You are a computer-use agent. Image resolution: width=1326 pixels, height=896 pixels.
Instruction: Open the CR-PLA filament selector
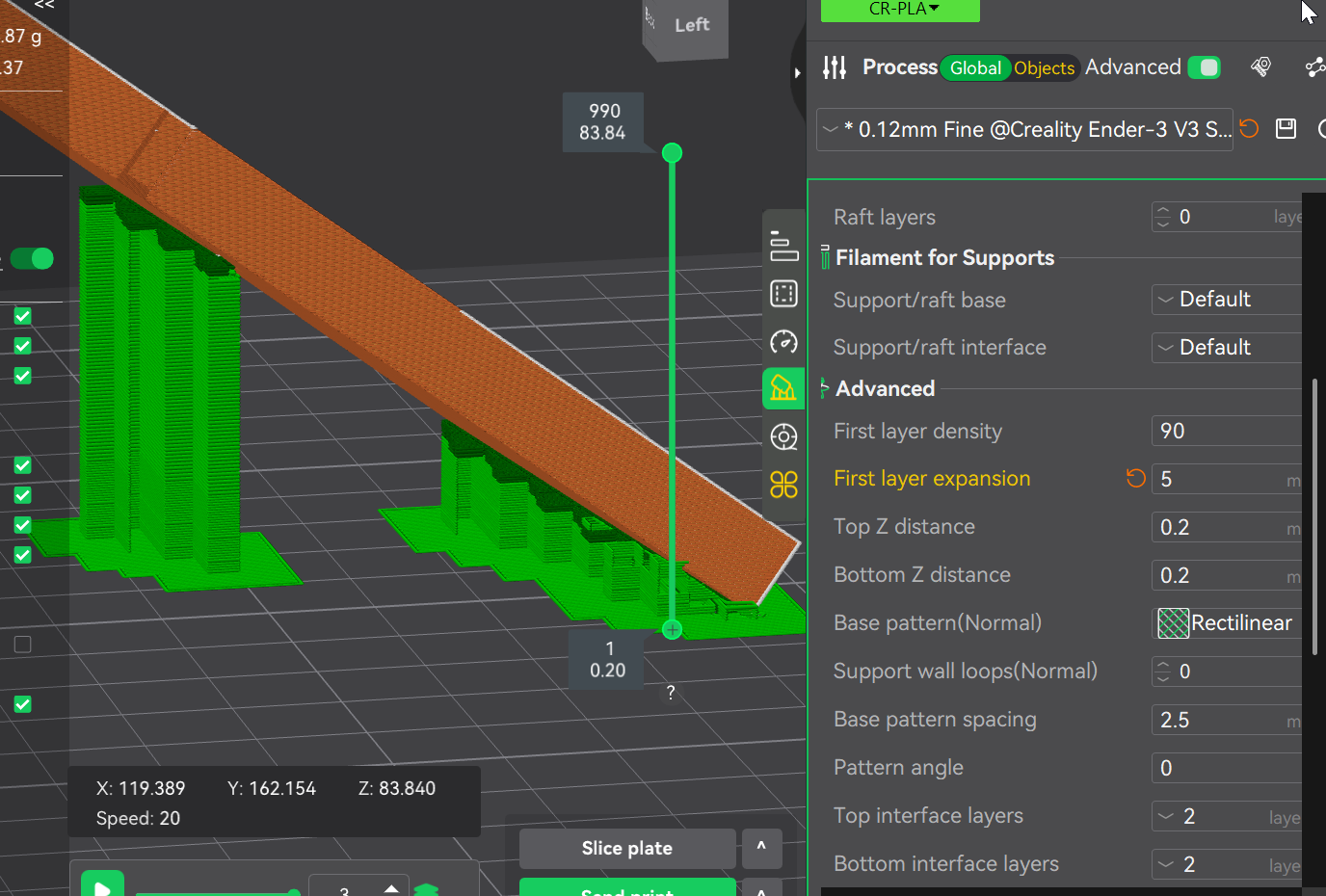pyautogui.click(x=899, y=7)
